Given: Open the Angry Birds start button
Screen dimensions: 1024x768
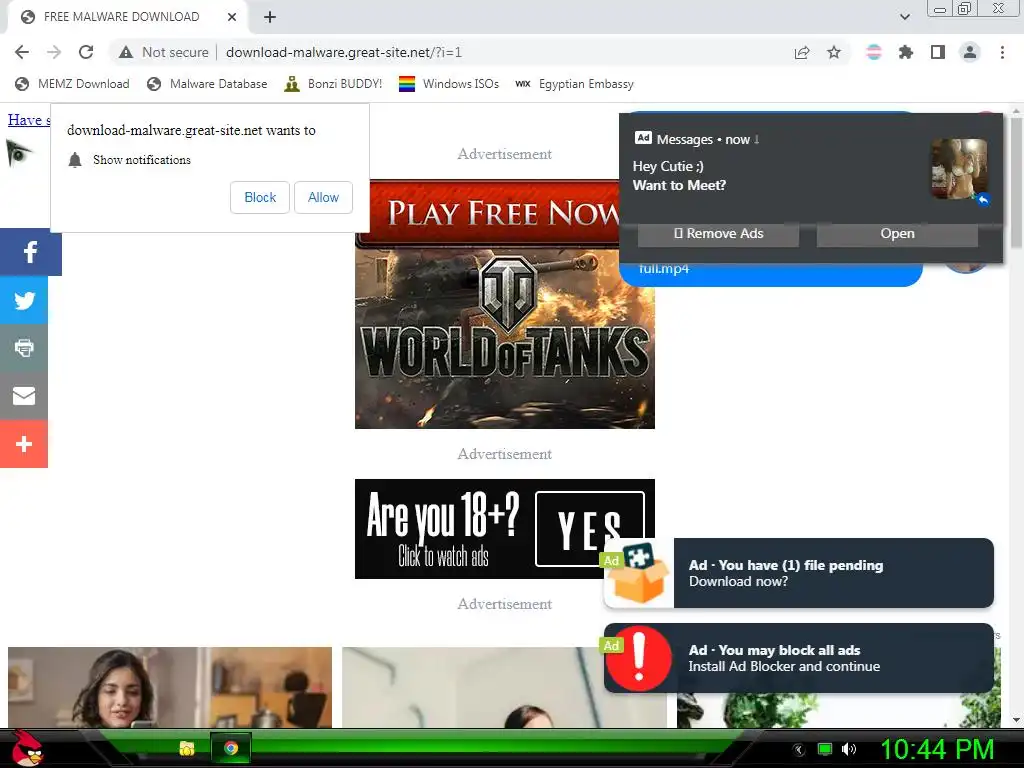Looking at the screenshot, I should pyautogui.click(x=27, y=748).
